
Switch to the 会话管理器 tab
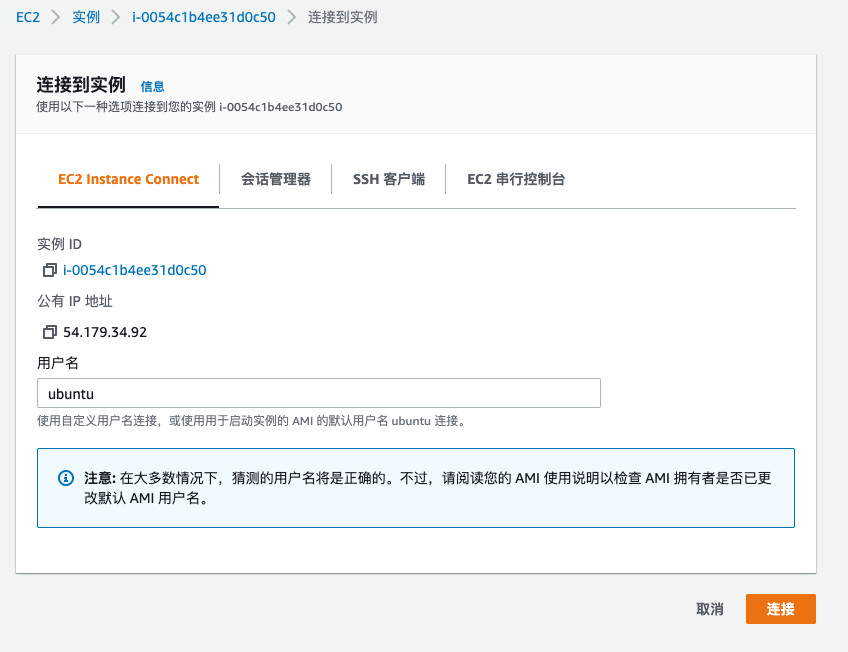pyautogui.click(x=276, y=179)
